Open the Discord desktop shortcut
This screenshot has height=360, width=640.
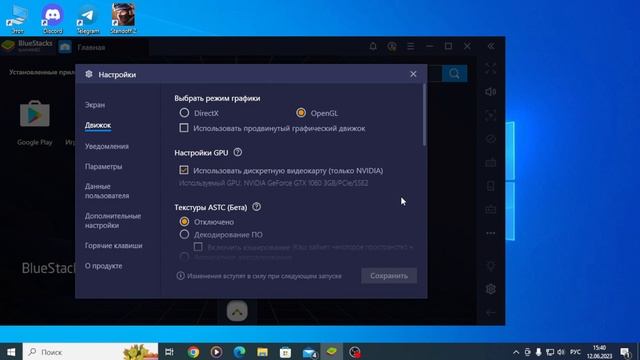(52, 19)
